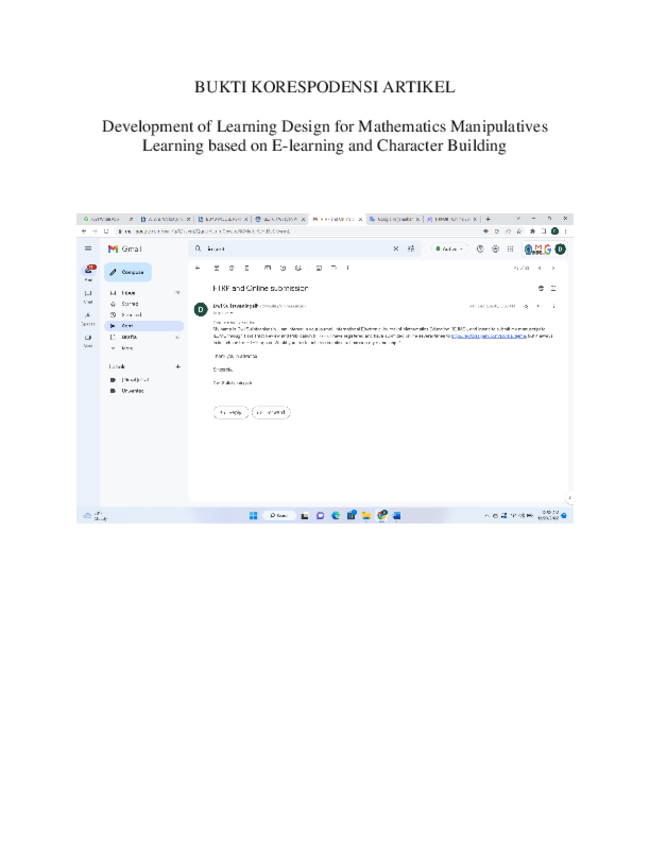Switch to the fourth browser tab
Viewport: 650px width, 841px height.
[280, 219]
